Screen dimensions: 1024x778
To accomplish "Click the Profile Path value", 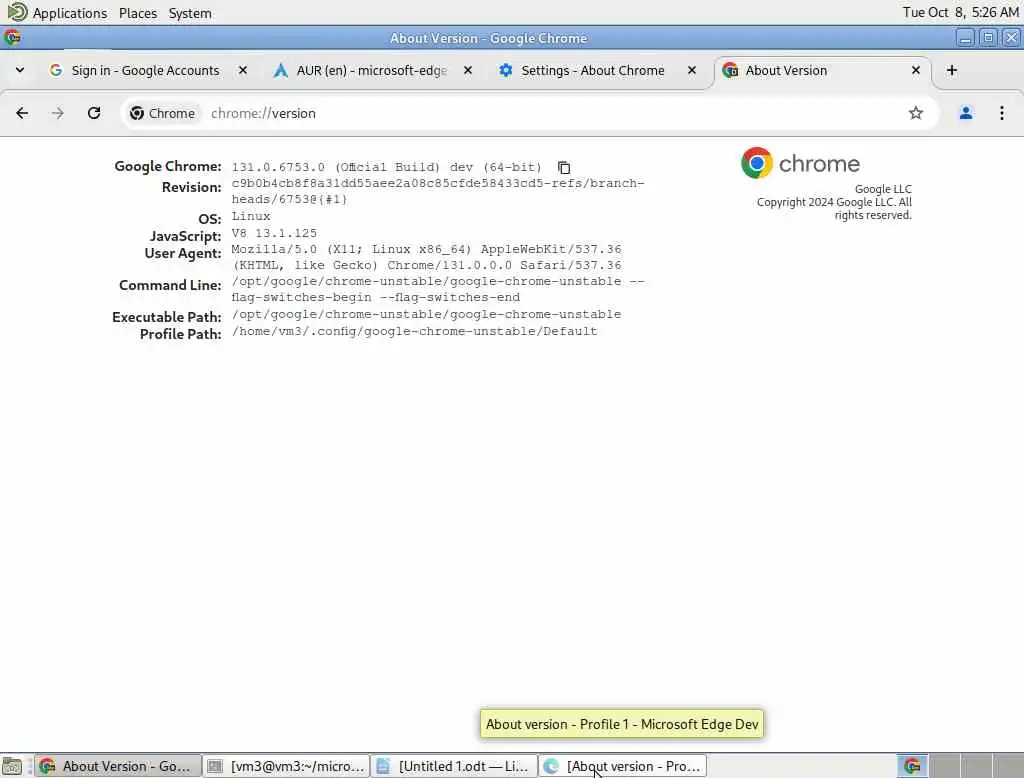I will coord(414,331).
